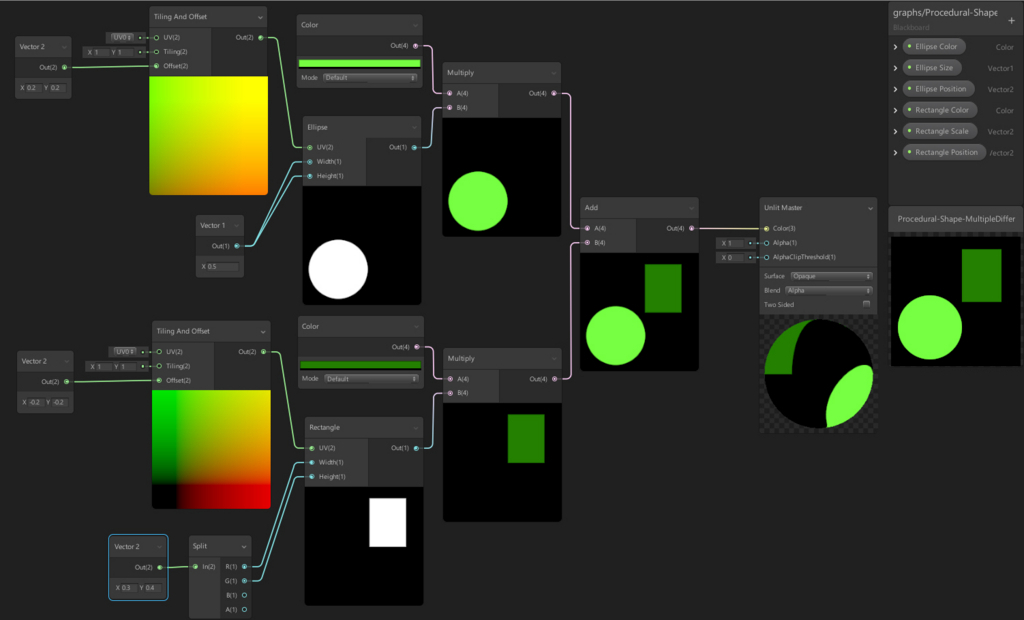Click the Y 0.4 field on selected Vector 2
1024x620 pixels.
150,588
